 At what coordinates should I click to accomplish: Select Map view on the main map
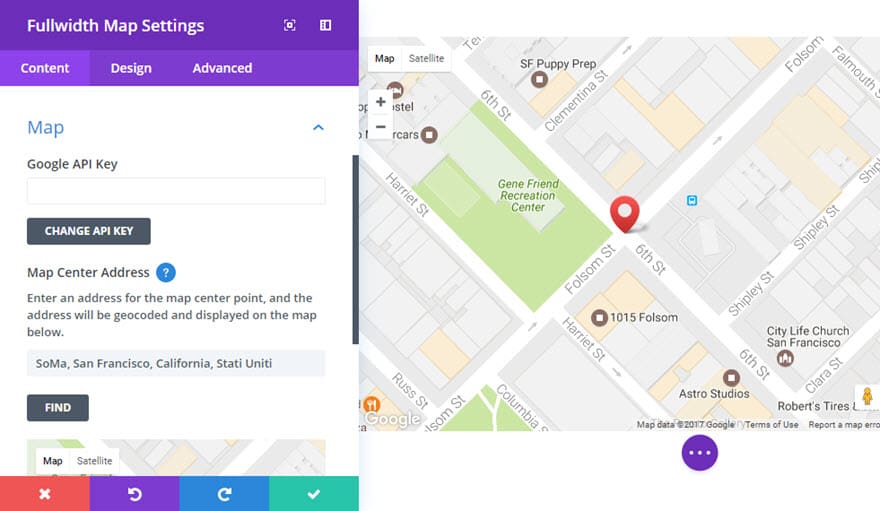[385, 59]
